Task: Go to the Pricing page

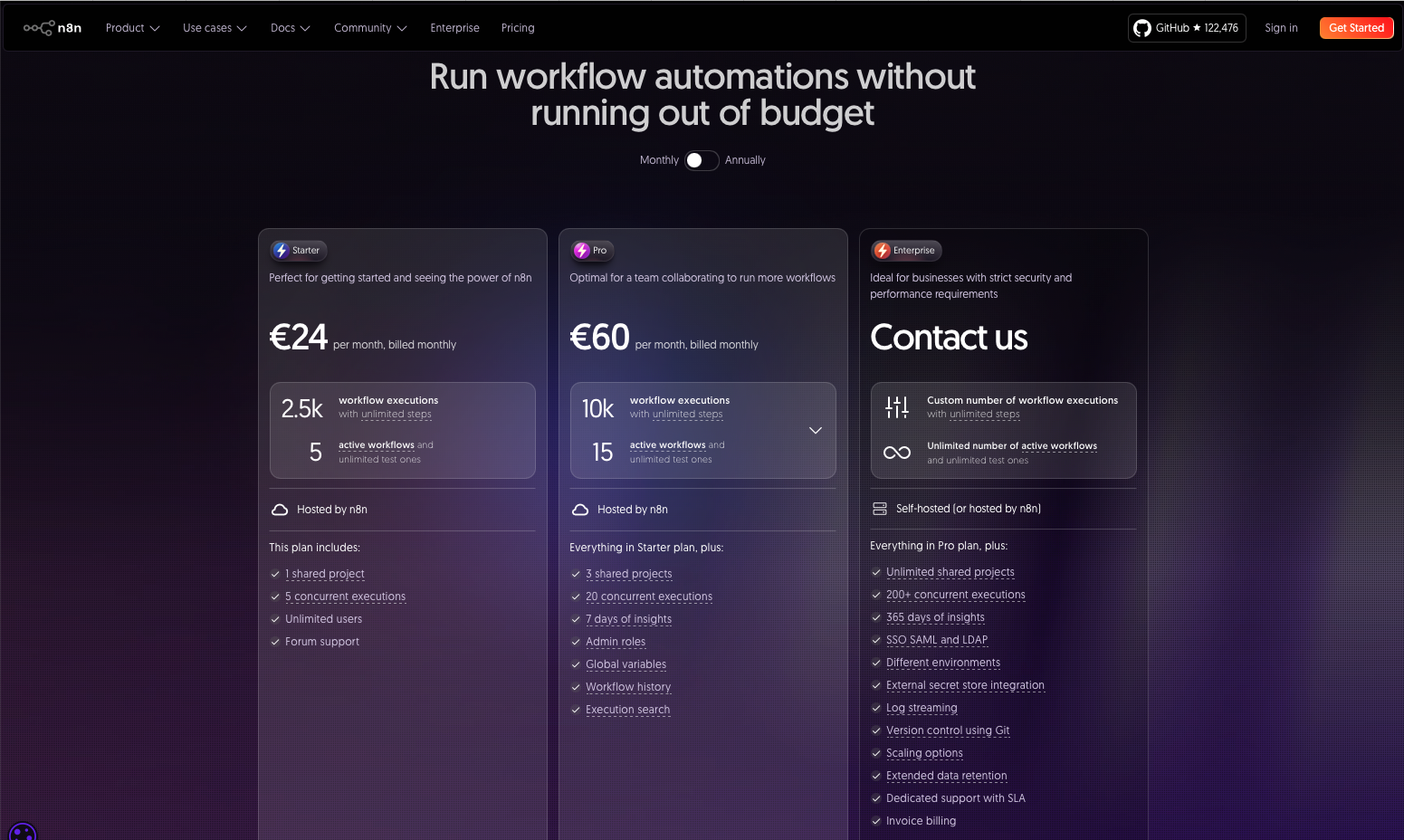Action: [x=518, y=28]
